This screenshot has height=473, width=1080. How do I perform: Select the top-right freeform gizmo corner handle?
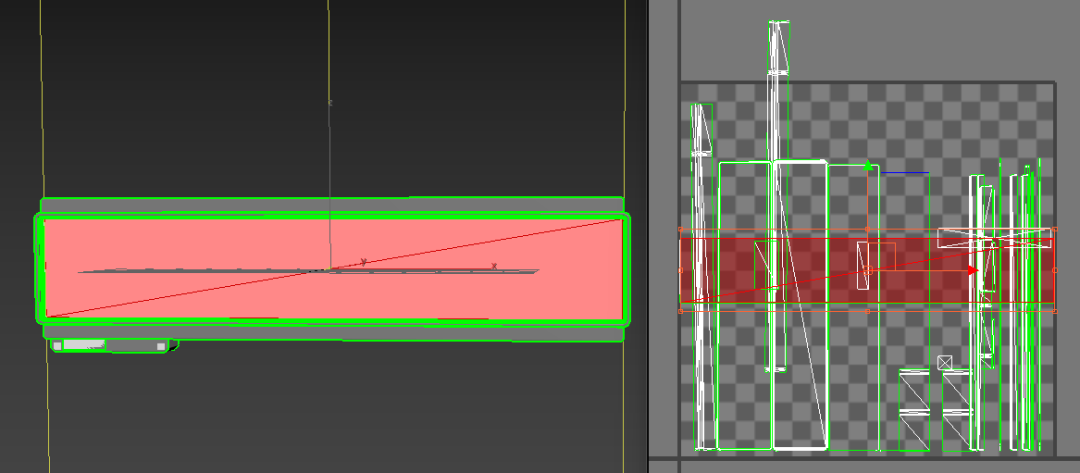click(x=1055, y=229)
